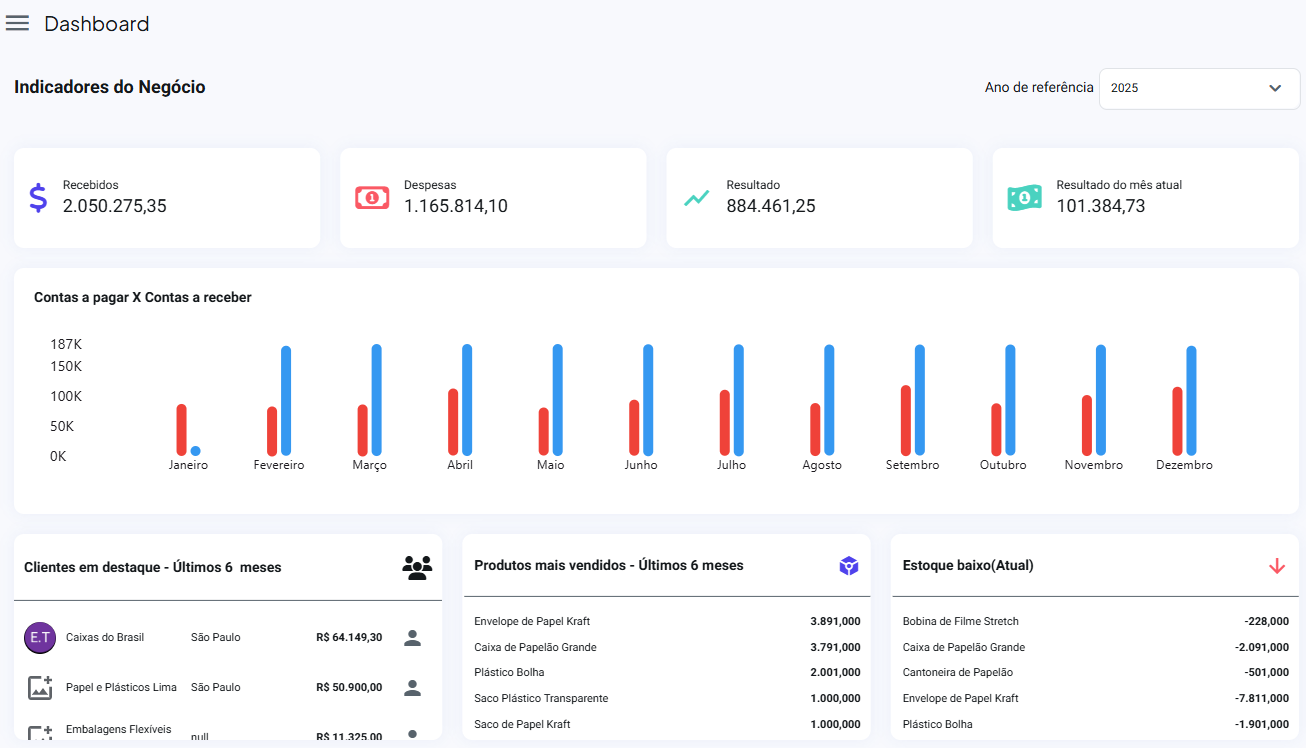This screenshot has width=1306, height=748.
Task: Select Bobina de Filme Stretch in low stock
Action: coord(960,621)
